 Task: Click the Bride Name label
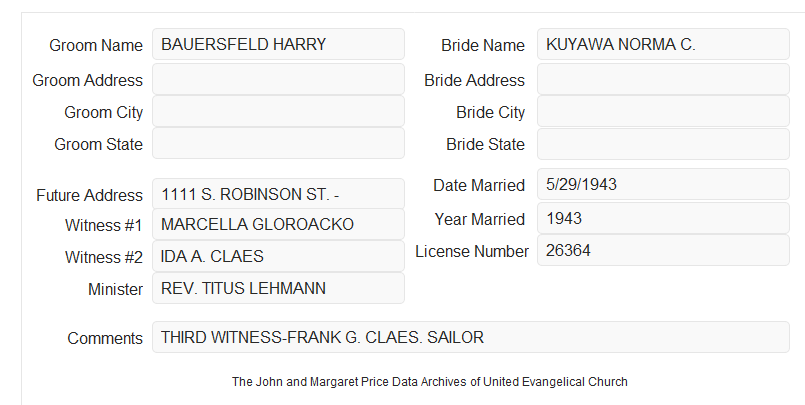coord(483,45)
